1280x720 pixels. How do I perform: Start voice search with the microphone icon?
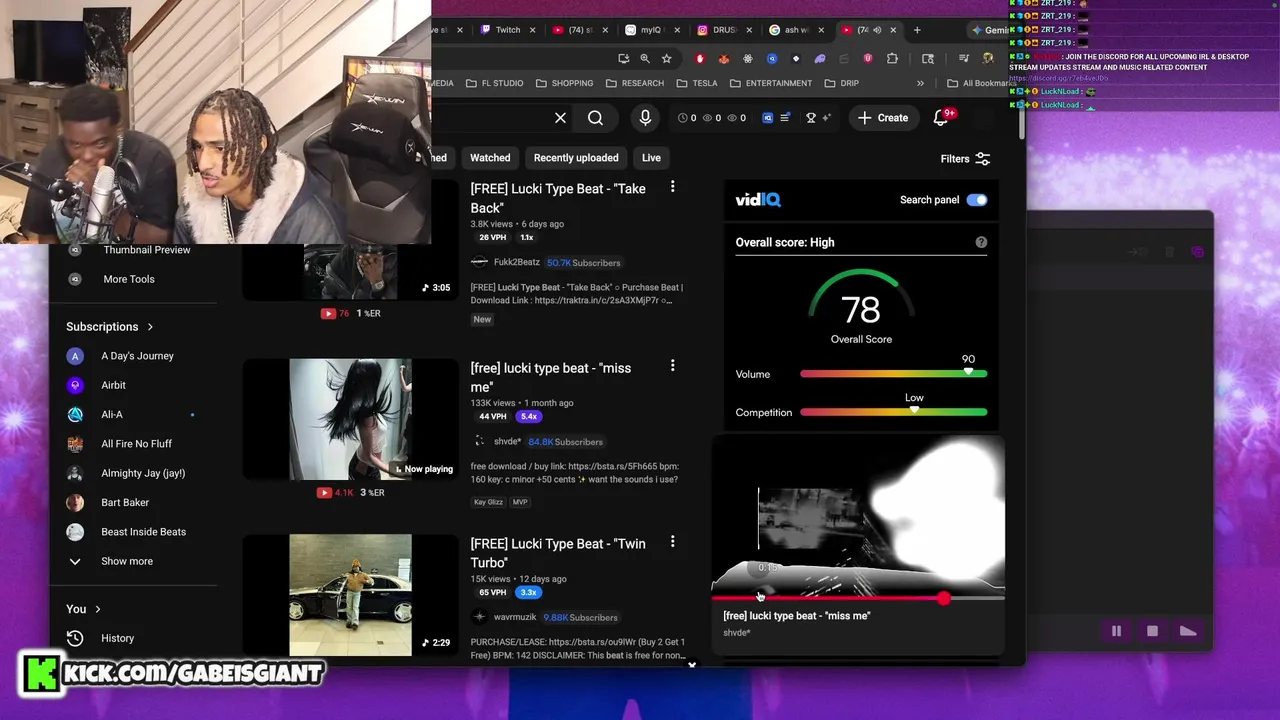click(645, 118)
